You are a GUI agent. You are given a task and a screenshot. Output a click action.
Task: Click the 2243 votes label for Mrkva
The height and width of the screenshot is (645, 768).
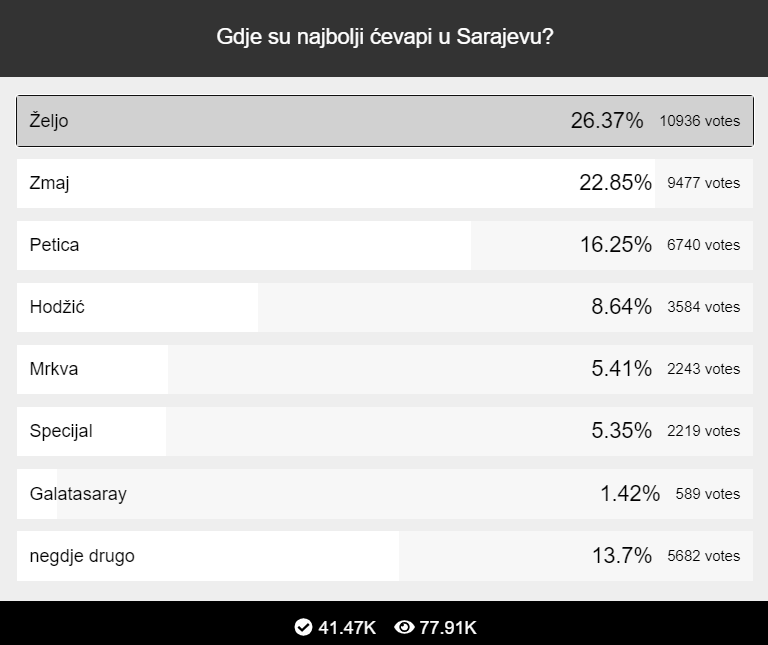[704, 369]
